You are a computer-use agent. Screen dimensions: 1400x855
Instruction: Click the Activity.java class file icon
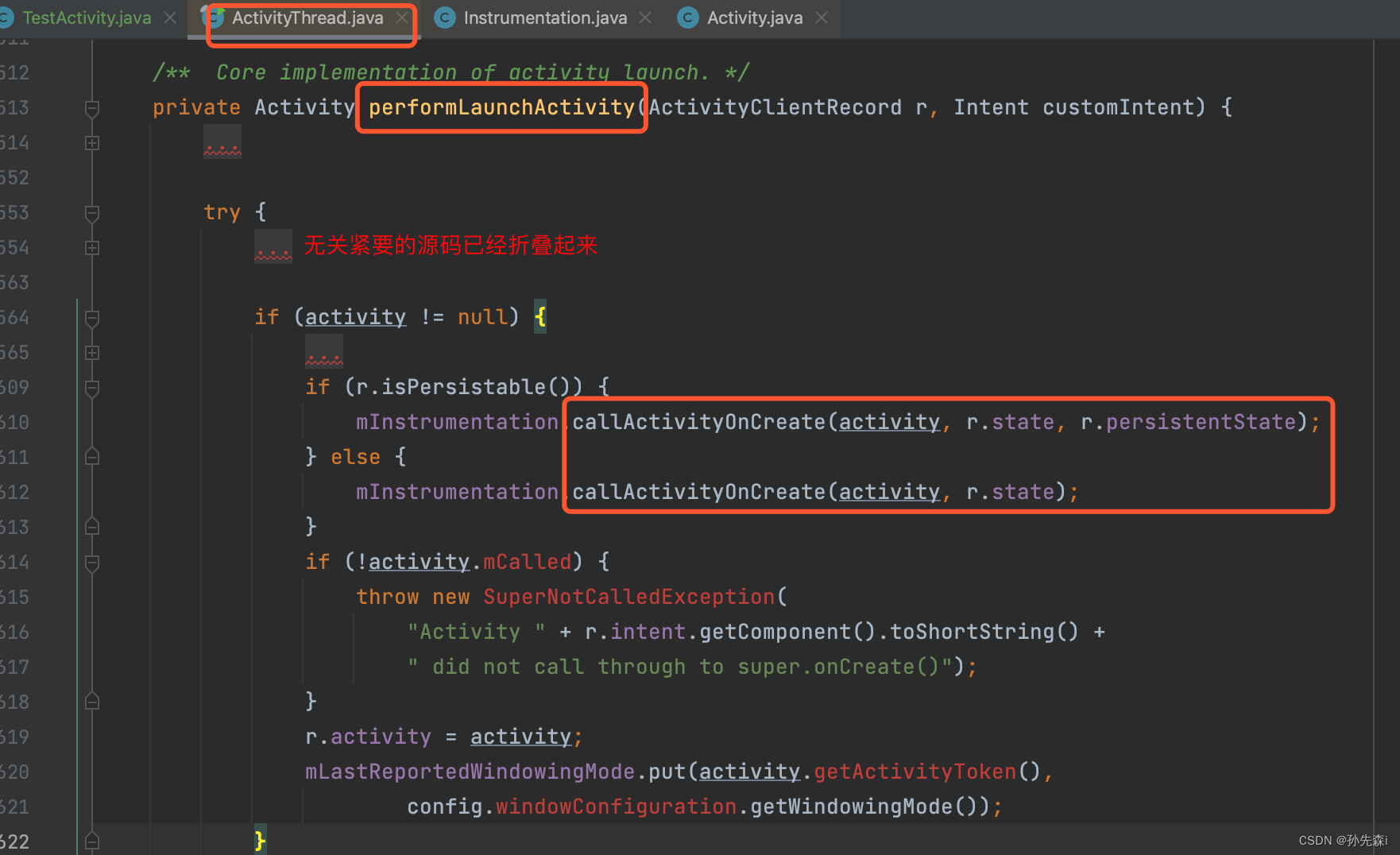687,17
